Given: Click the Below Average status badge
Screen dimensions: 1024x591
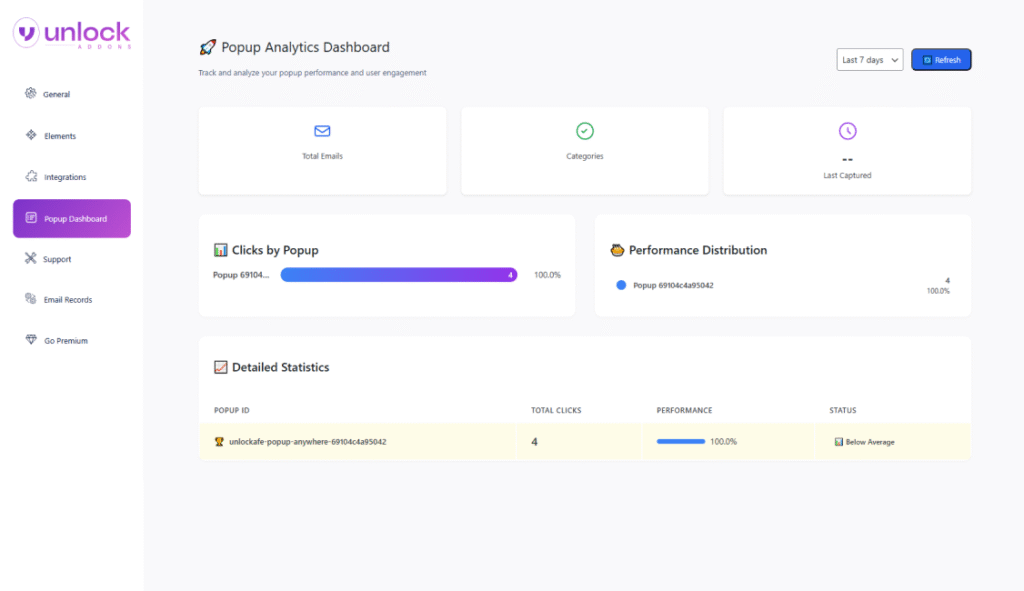Looking at the screenshot, I should [x=864, y=441].
